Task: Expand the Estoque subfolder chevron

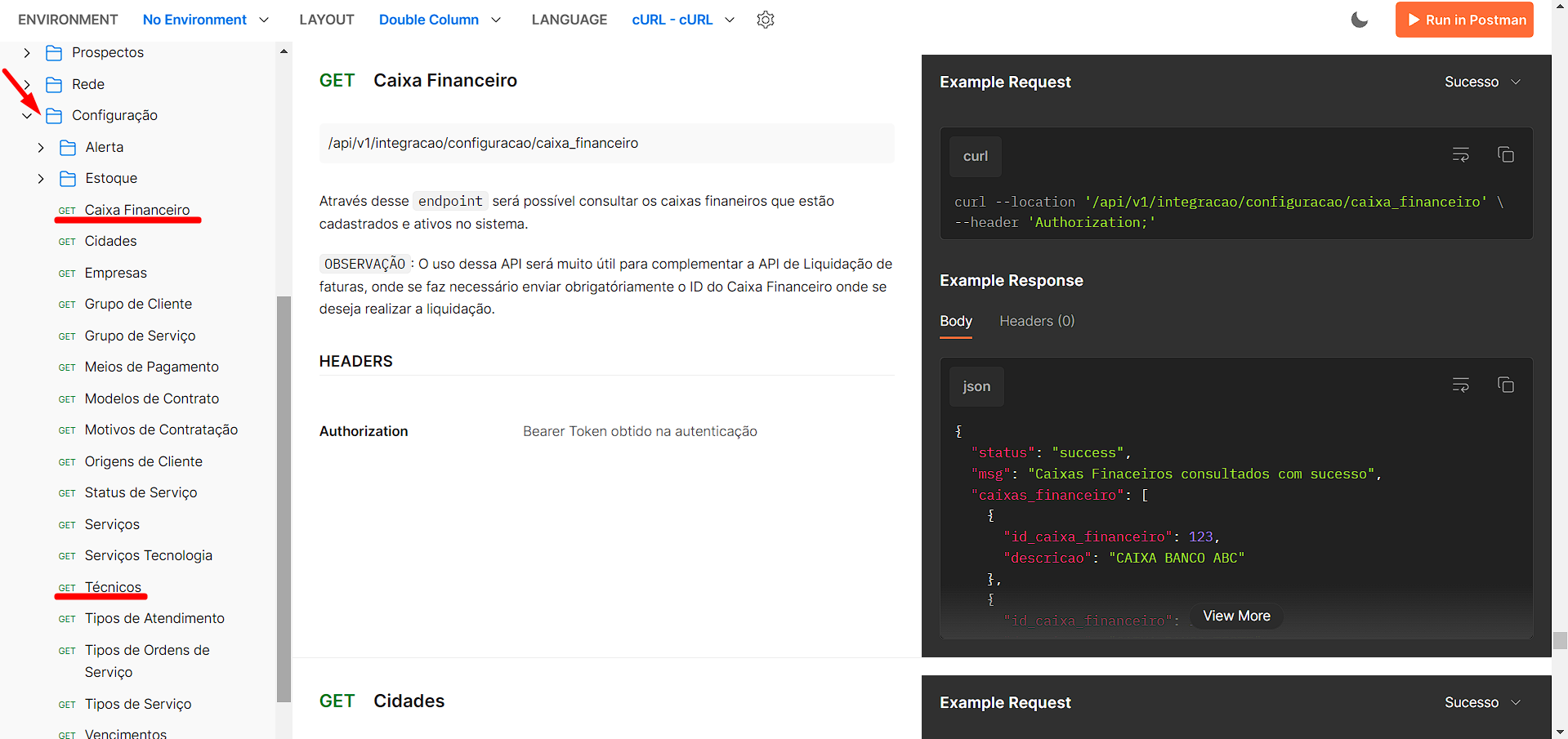Action: tap(41, 179)
